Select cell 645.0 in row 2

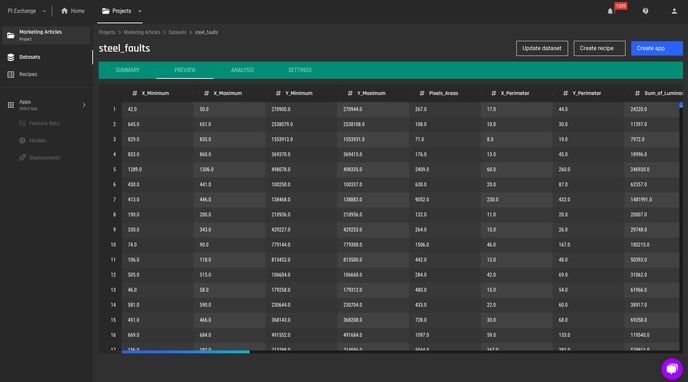(x=158, y=125)
